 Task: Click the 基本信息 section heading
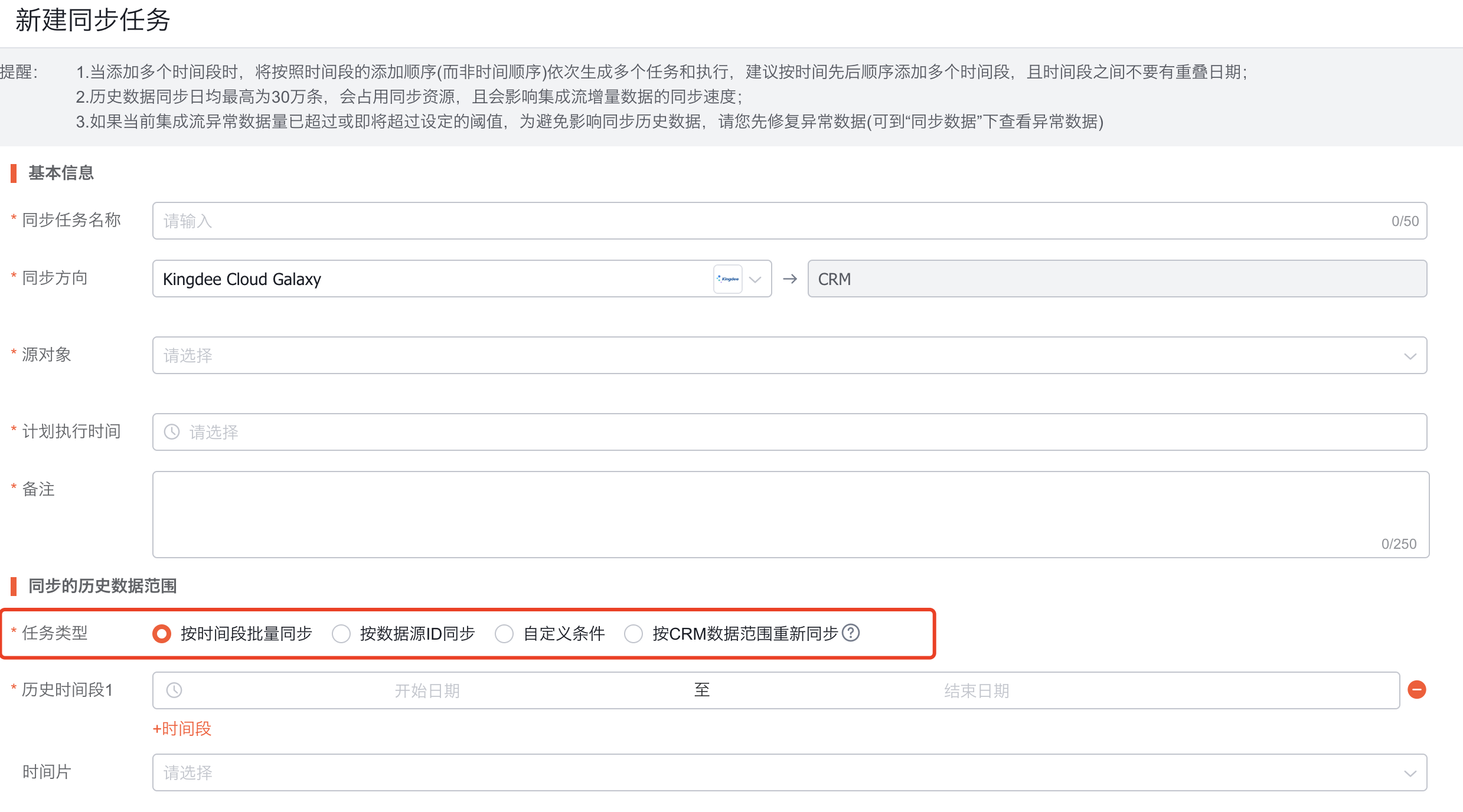tap(61, 173)
